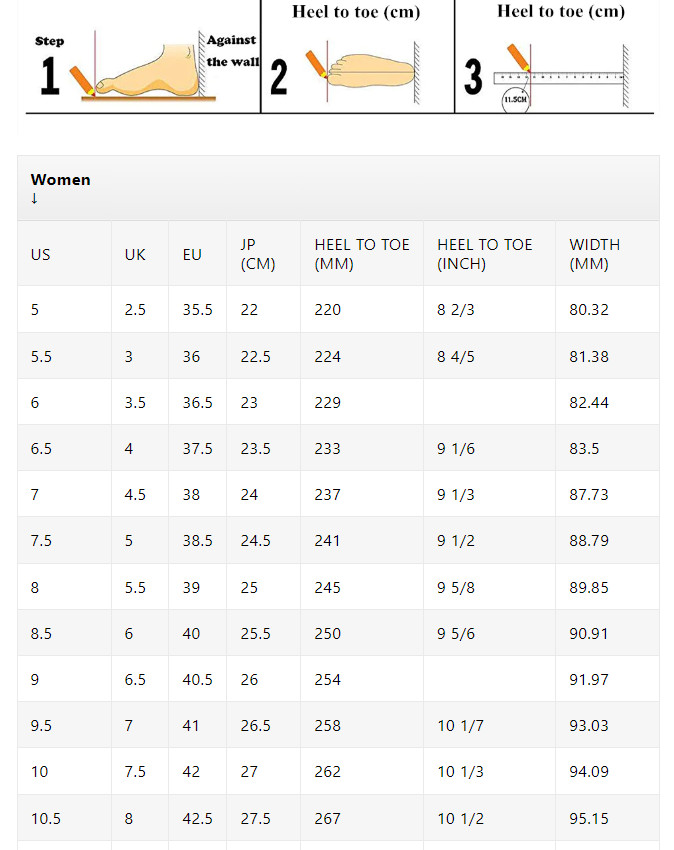The height and width of the screenshot is (850, 674).
Task: Click the 10 1/7 inch value
Action: [x=460, y=725]
